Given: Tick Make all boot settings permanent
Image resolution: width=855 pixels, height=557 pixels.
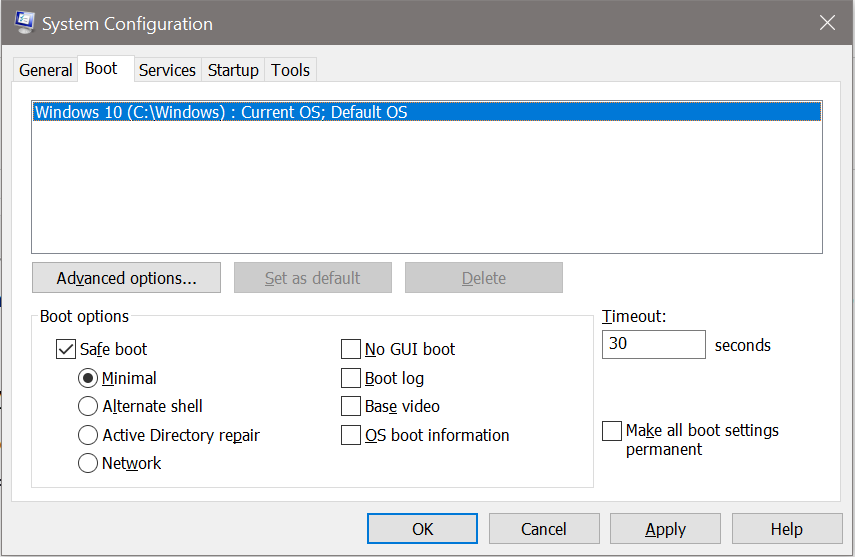Looking at the screenshot, I should coord(612,431).
